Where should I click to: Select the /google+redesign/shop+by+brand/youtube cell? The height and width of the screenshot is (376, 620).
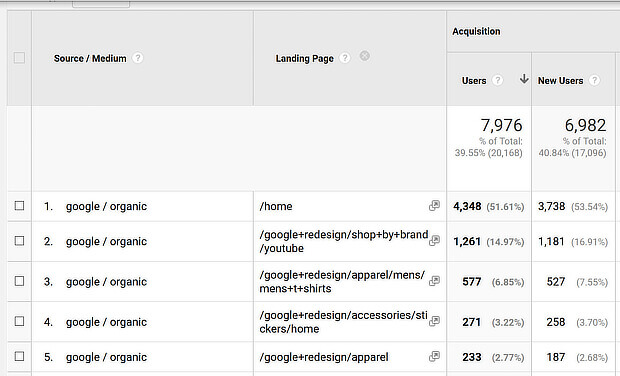click(344, 242)
